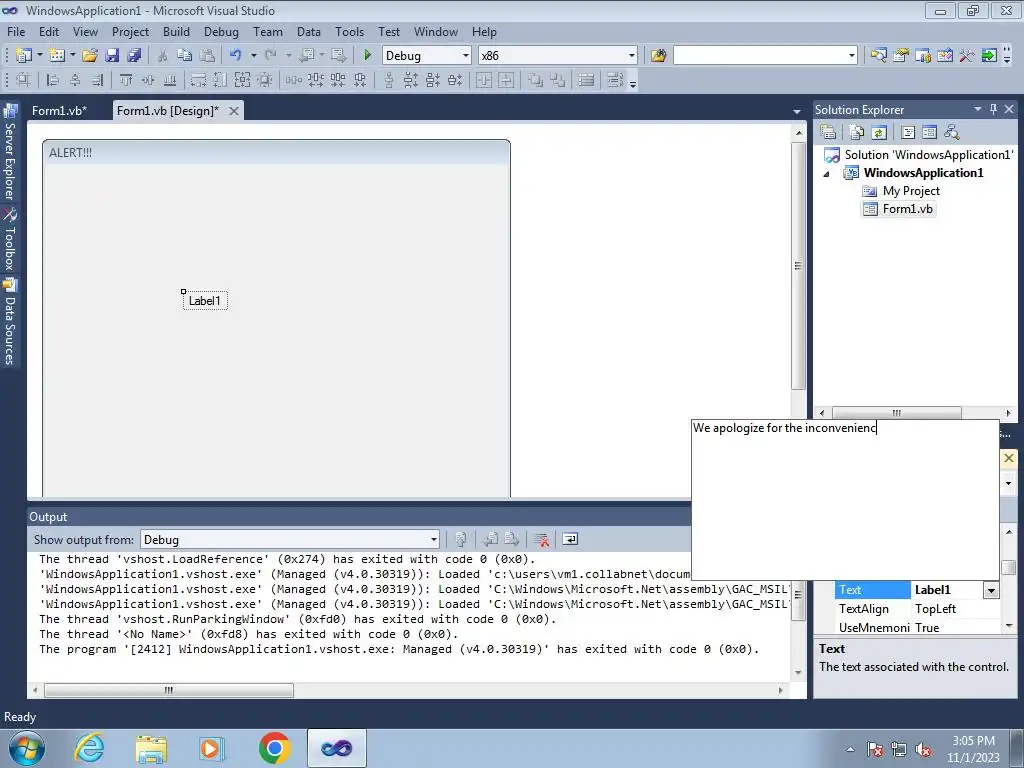1024x768 pixels.
Task: Select the Label1 control on the form
Action: 205,300
